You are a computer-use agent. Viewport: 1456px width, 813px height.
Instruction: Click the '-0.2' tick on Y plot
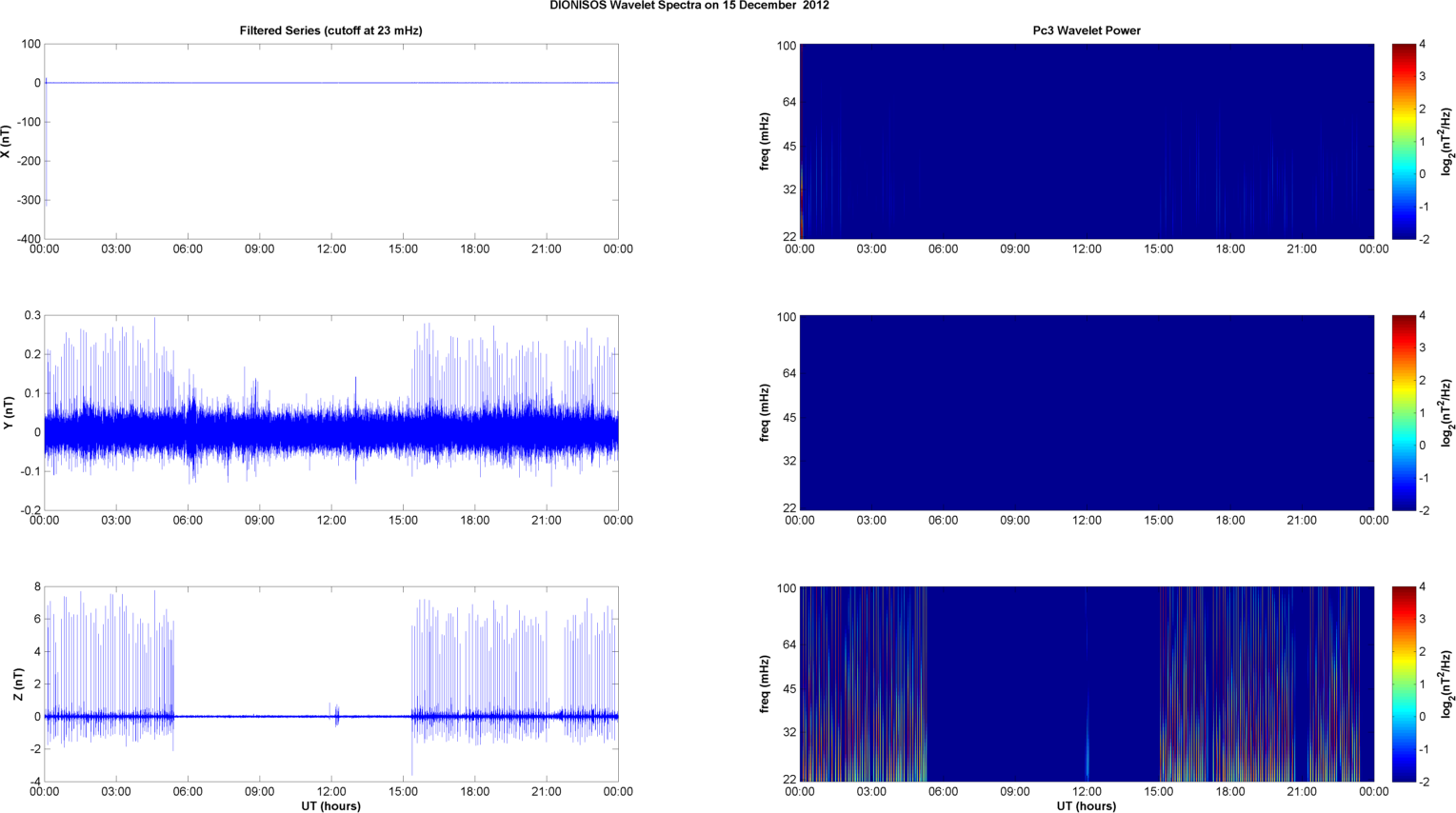[30, 510]
